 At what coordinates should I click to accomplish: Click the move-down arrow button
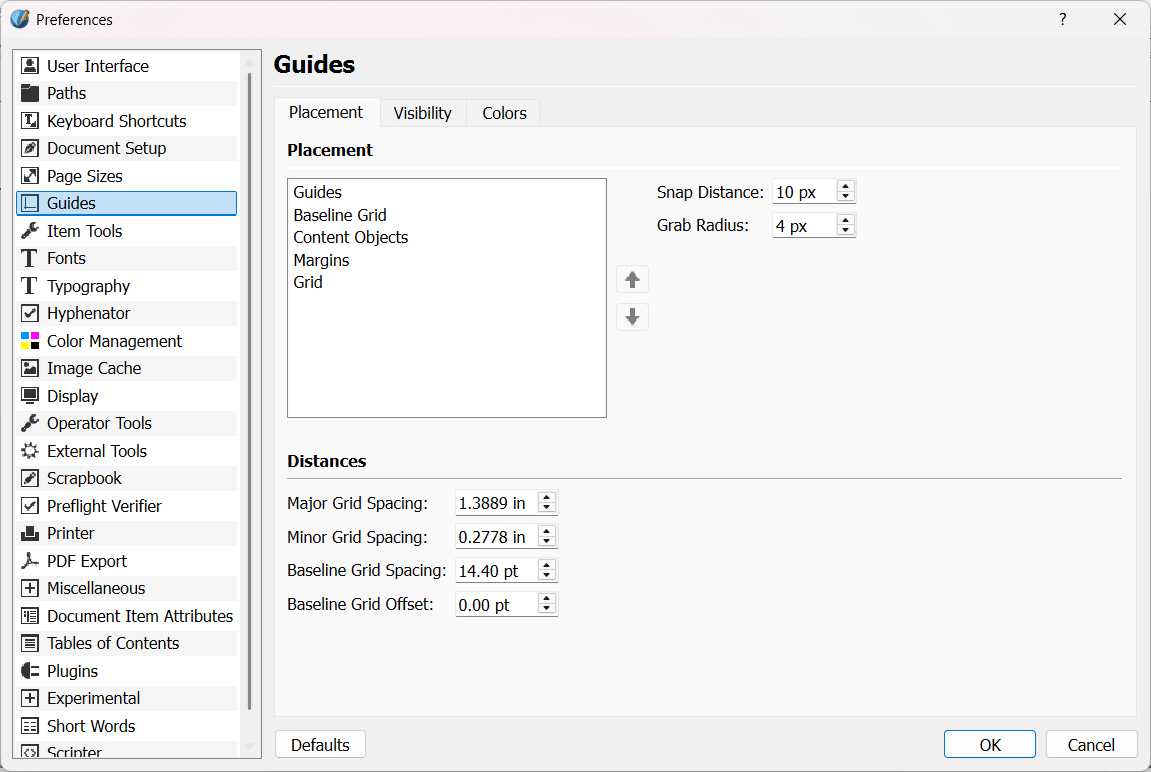coord(632,317)
